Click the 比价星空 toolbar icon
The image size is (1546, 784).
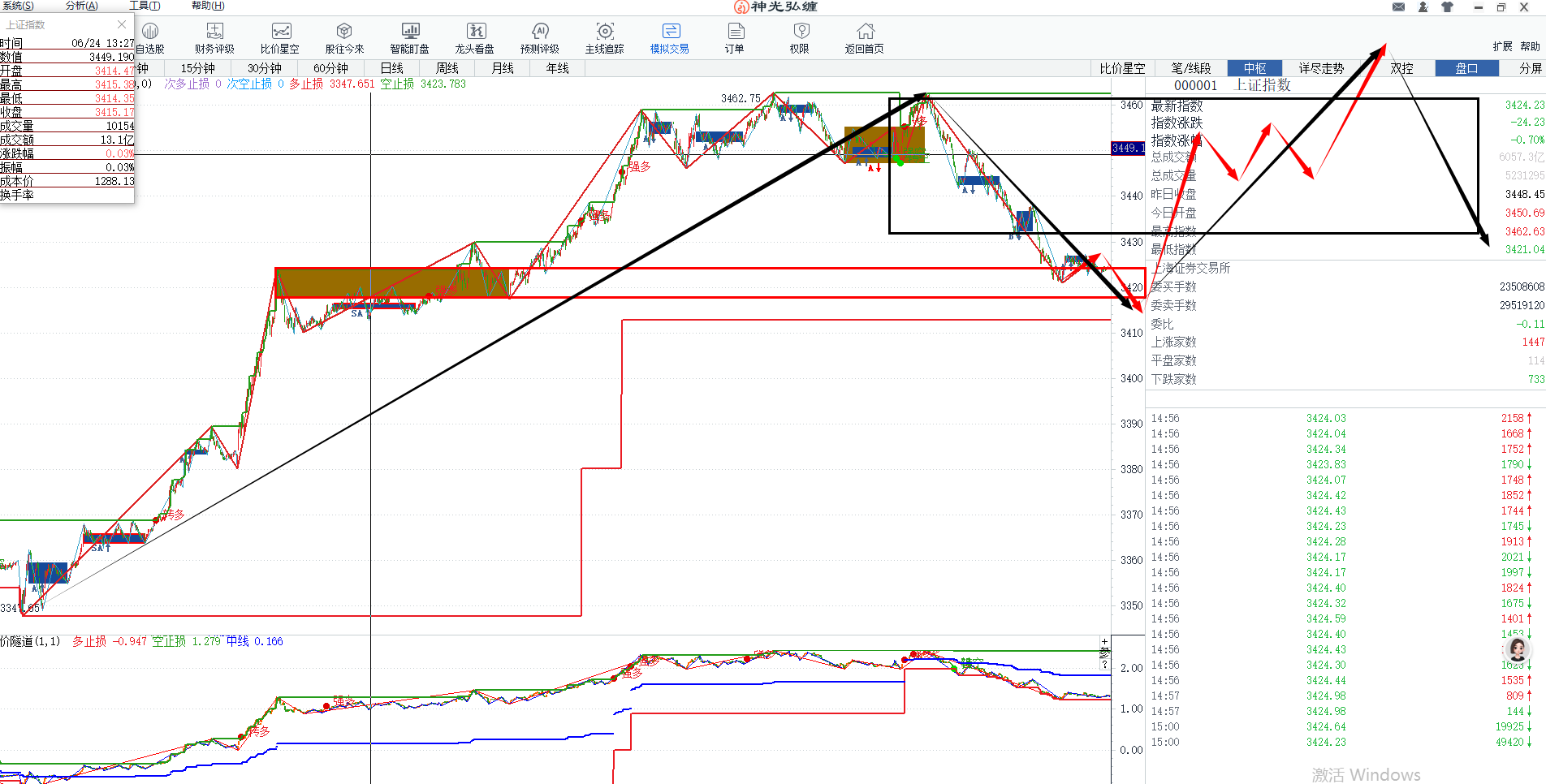280,38
